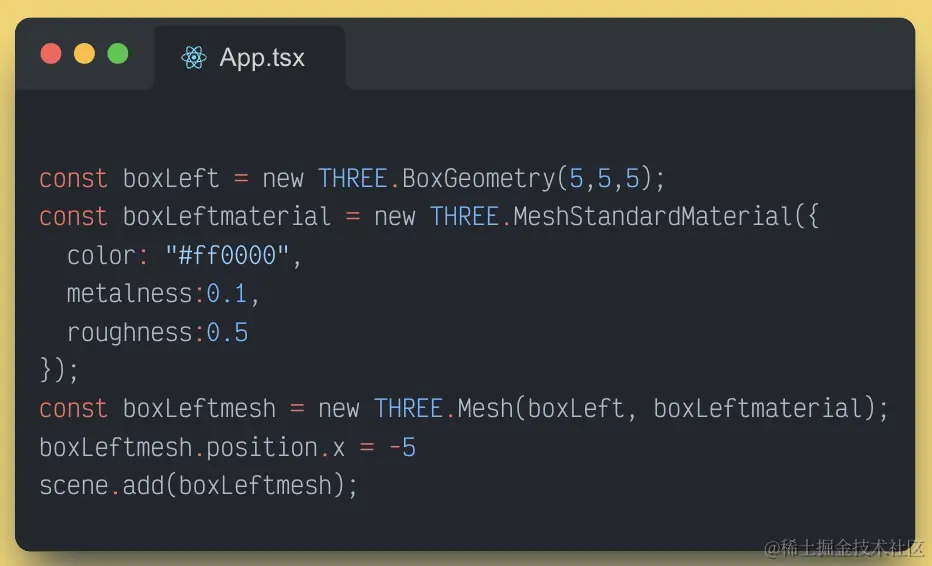The height and width of the screenshot is (566, 932).
Task: Click the roughness value 0.5
Action: [227, 332]
